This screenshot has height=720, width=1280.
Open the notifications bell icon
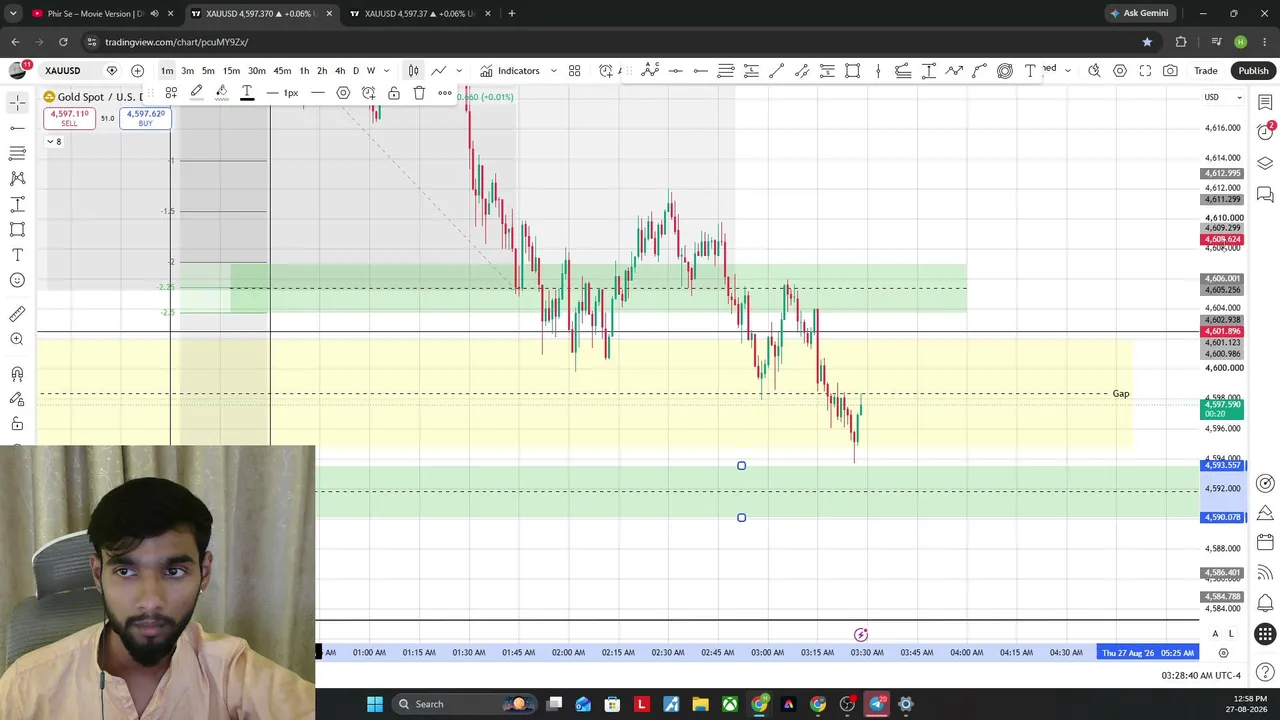[x=1265, y=603]
